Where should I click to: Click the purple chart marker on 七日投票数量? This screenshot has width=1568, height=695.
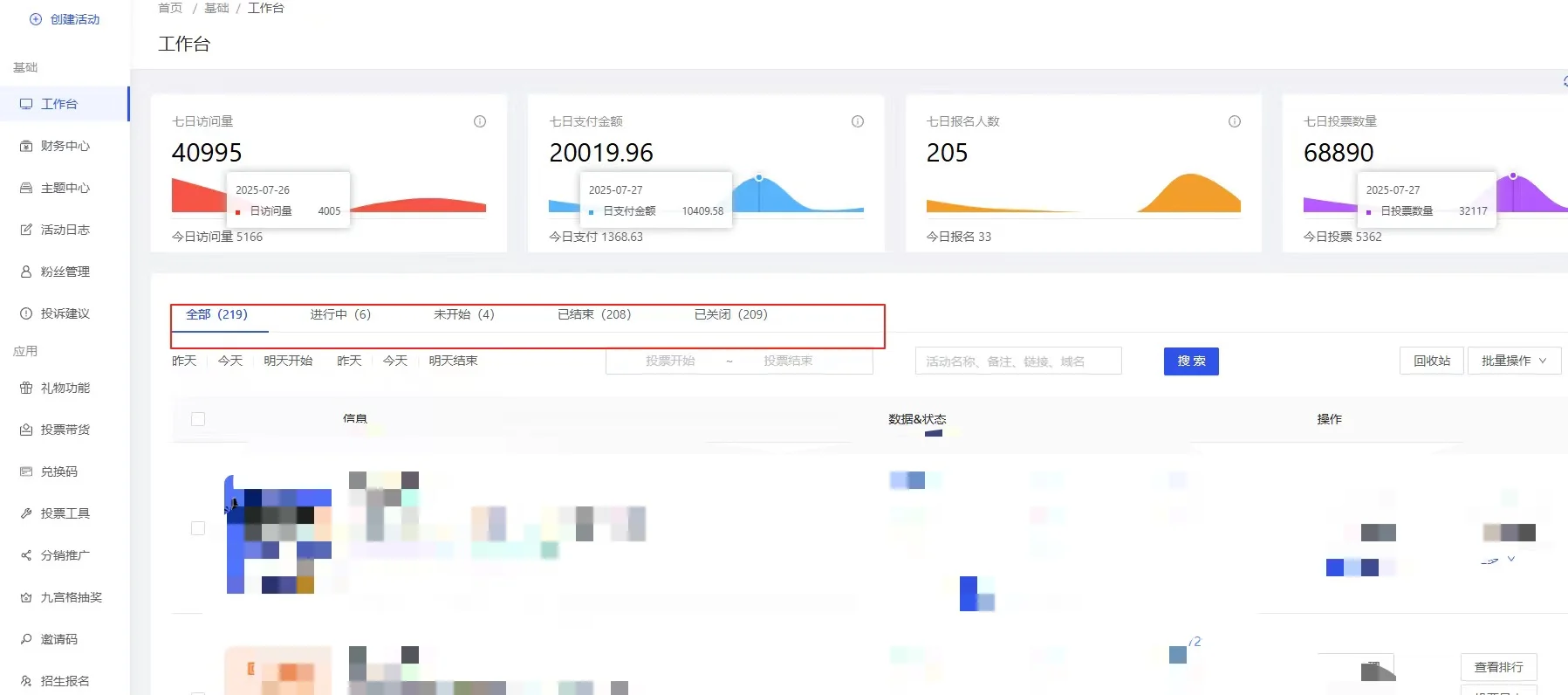click(1513, 175)
